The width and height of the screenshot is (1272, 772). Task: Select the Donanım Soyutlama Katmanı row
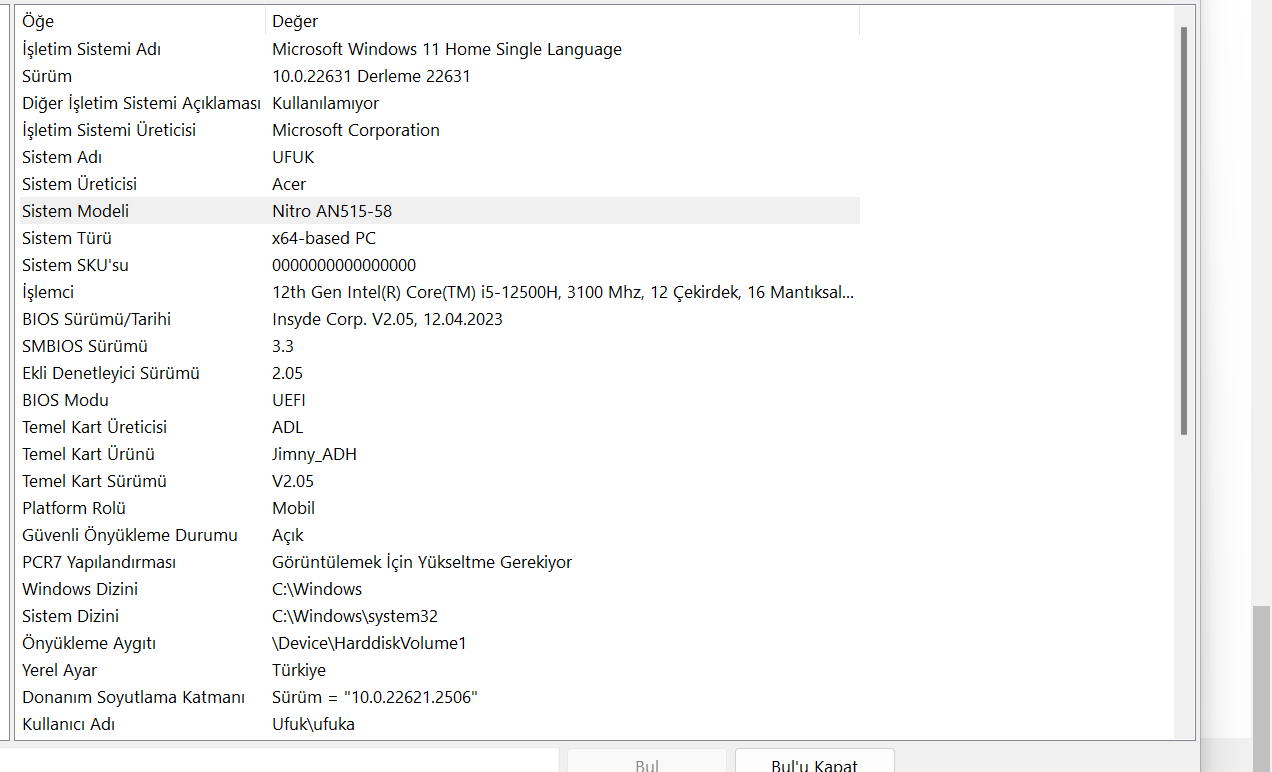438,697
